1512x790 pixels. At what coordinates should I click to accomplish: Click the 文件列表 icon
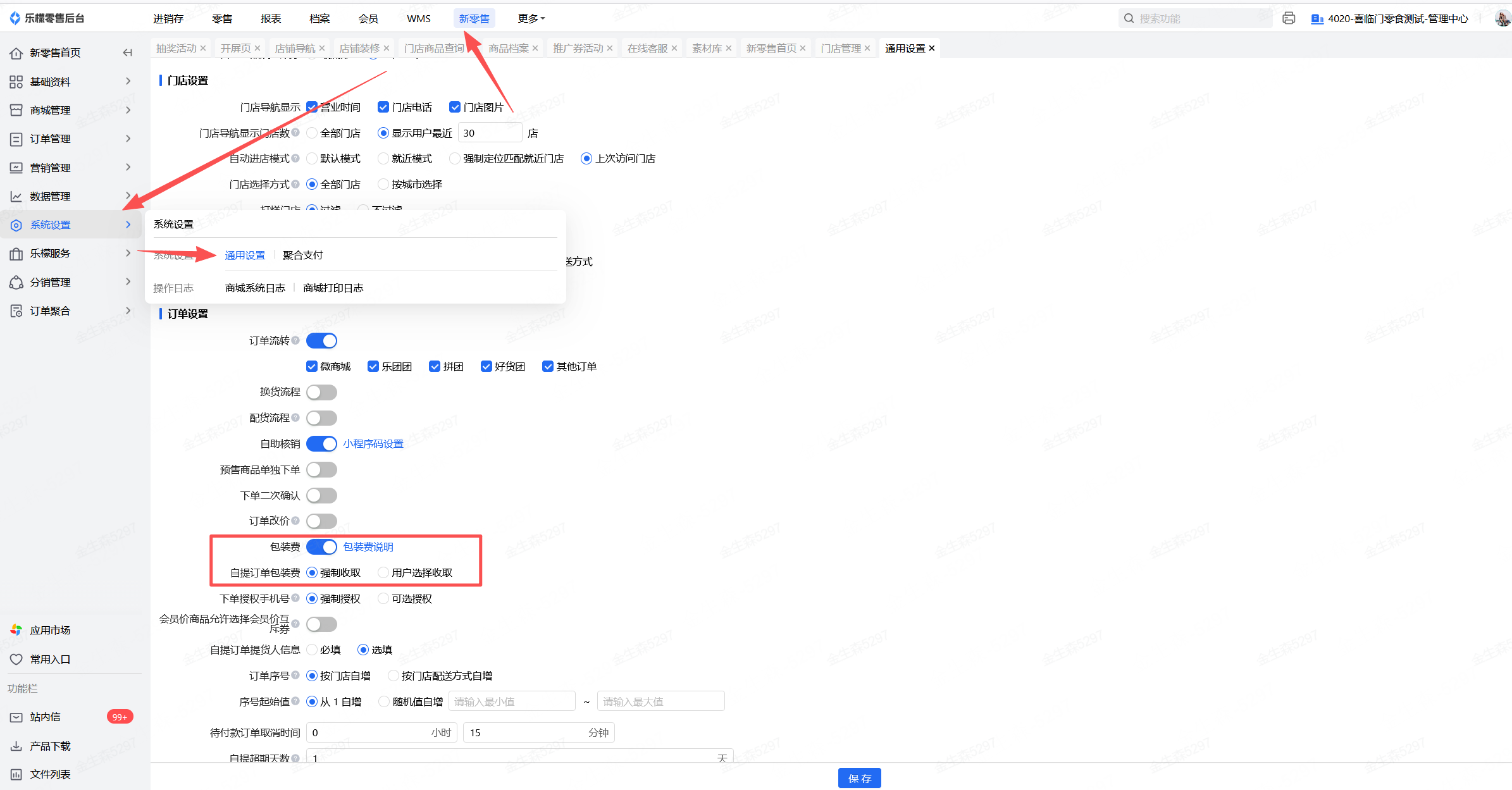coord(16,774)
